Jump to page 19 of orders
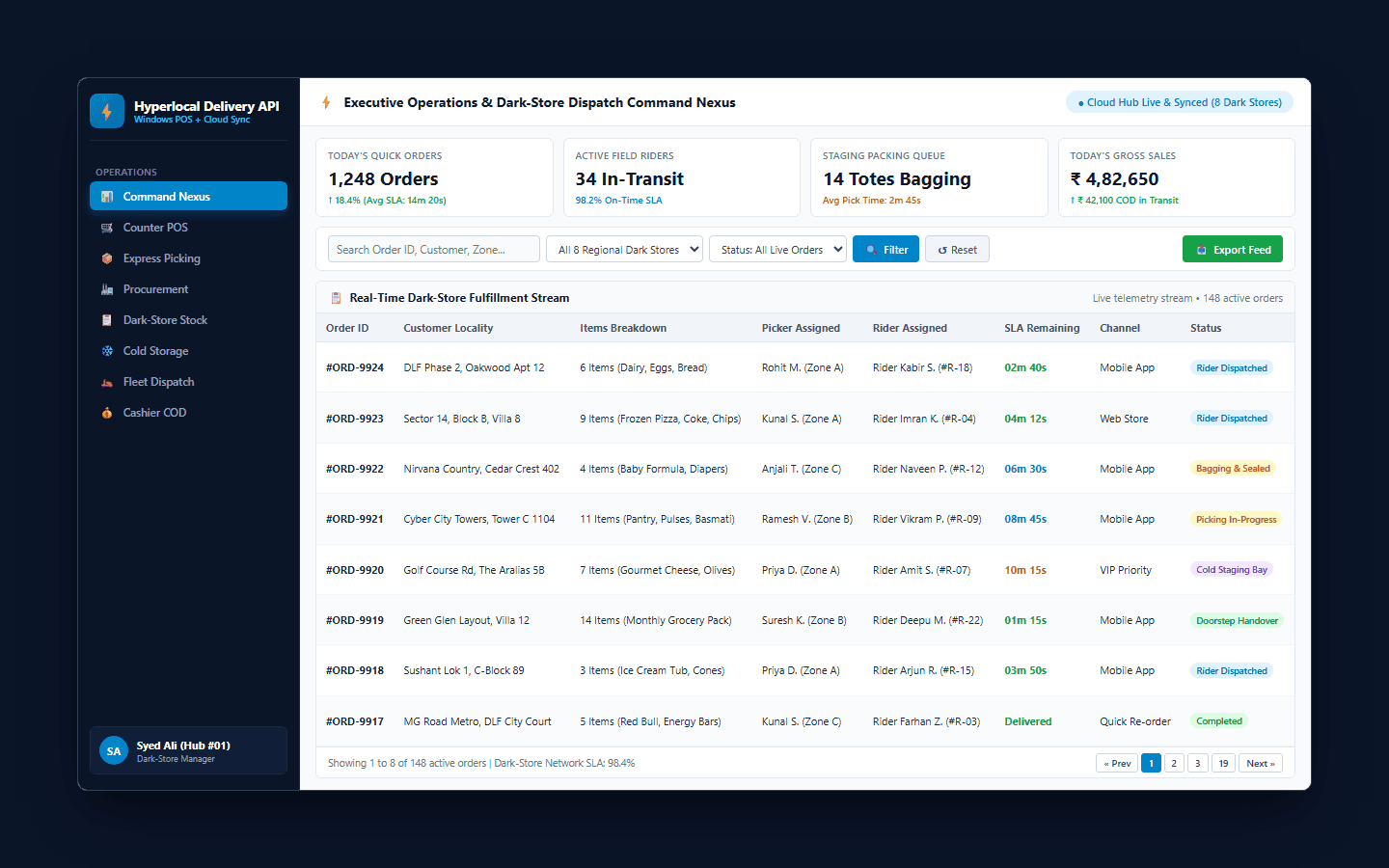The width and height of the screenshot is (1389, 868). click(x=1223, y=763)
